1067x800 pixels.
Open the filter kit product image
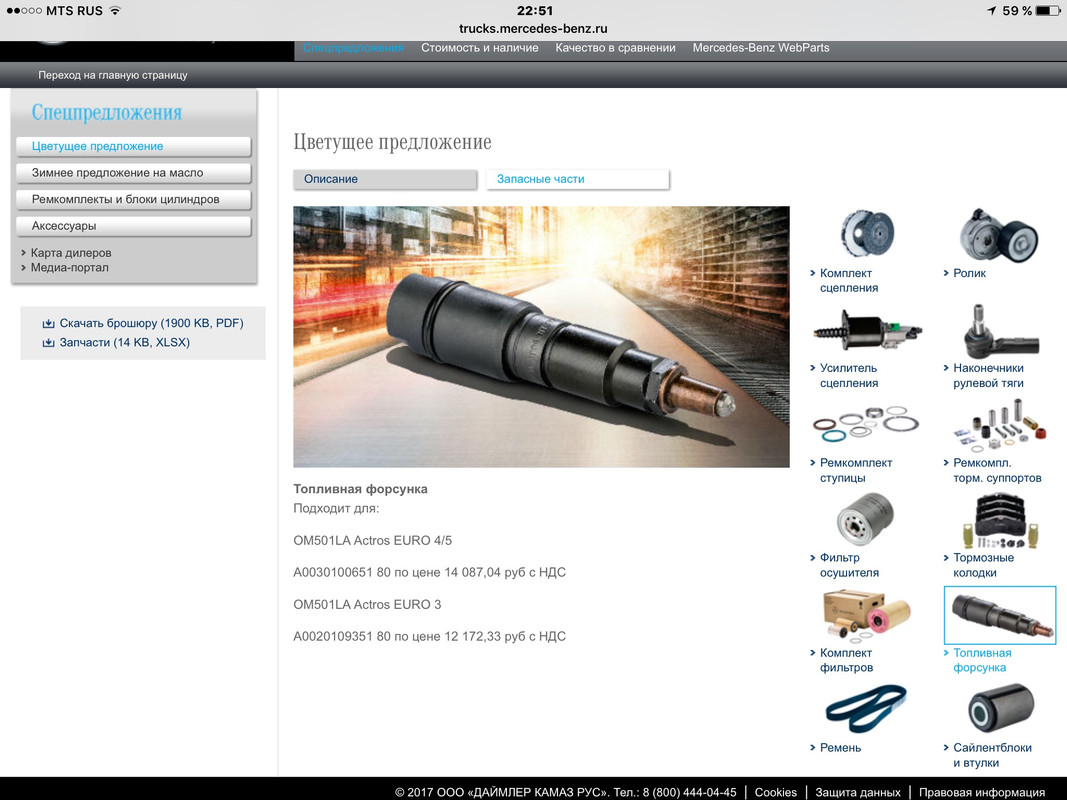click(x=866, y=614)
